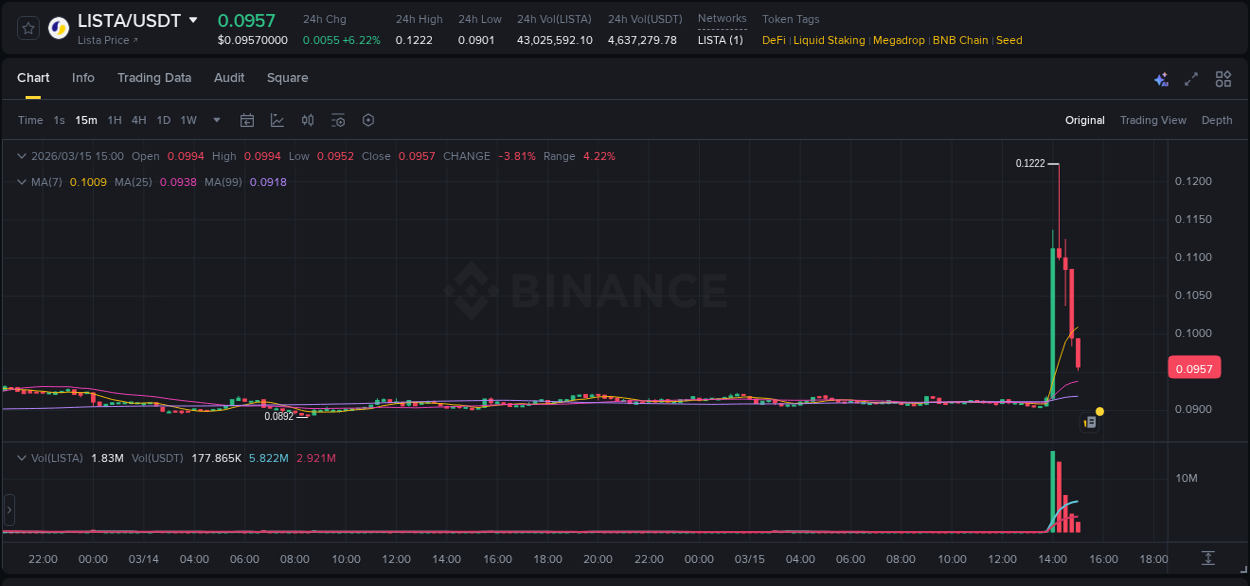Switch chart to Trading View mode

coord(1153,120)
